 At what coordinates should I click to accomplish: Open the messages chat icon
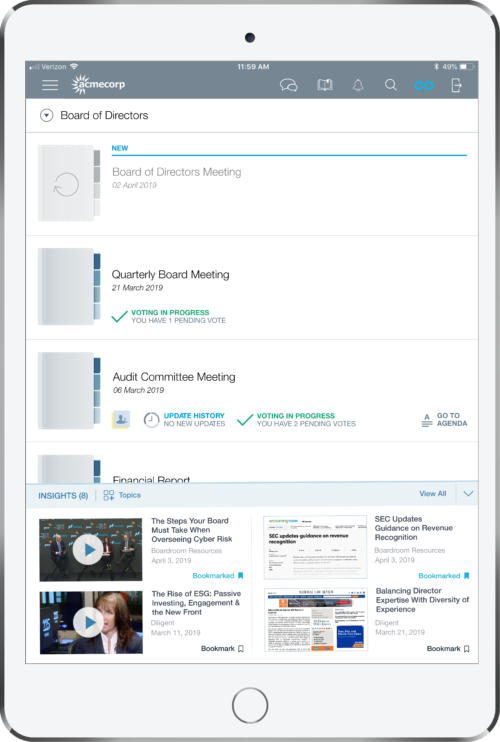(289, 85)
